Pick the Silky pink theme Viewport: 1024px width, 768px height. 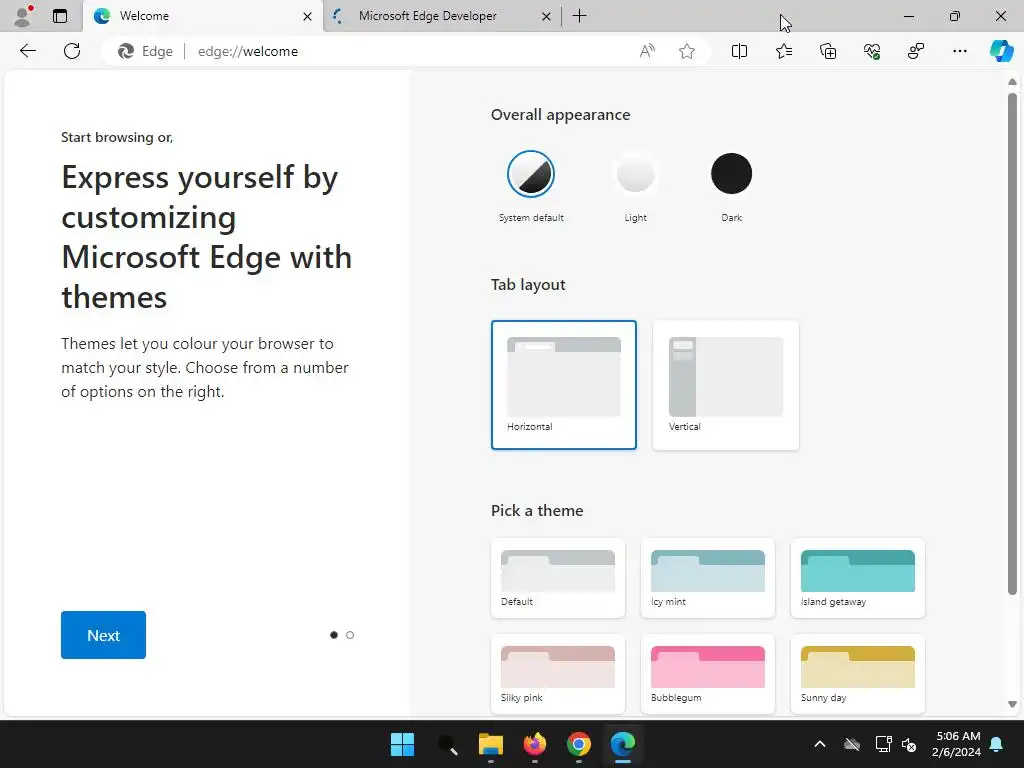click(558, 674)
